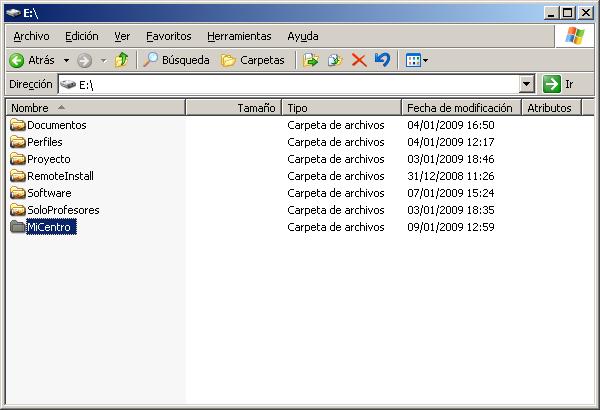
Task: Click the Atrás back arrow button
Action: pos(31,60)
